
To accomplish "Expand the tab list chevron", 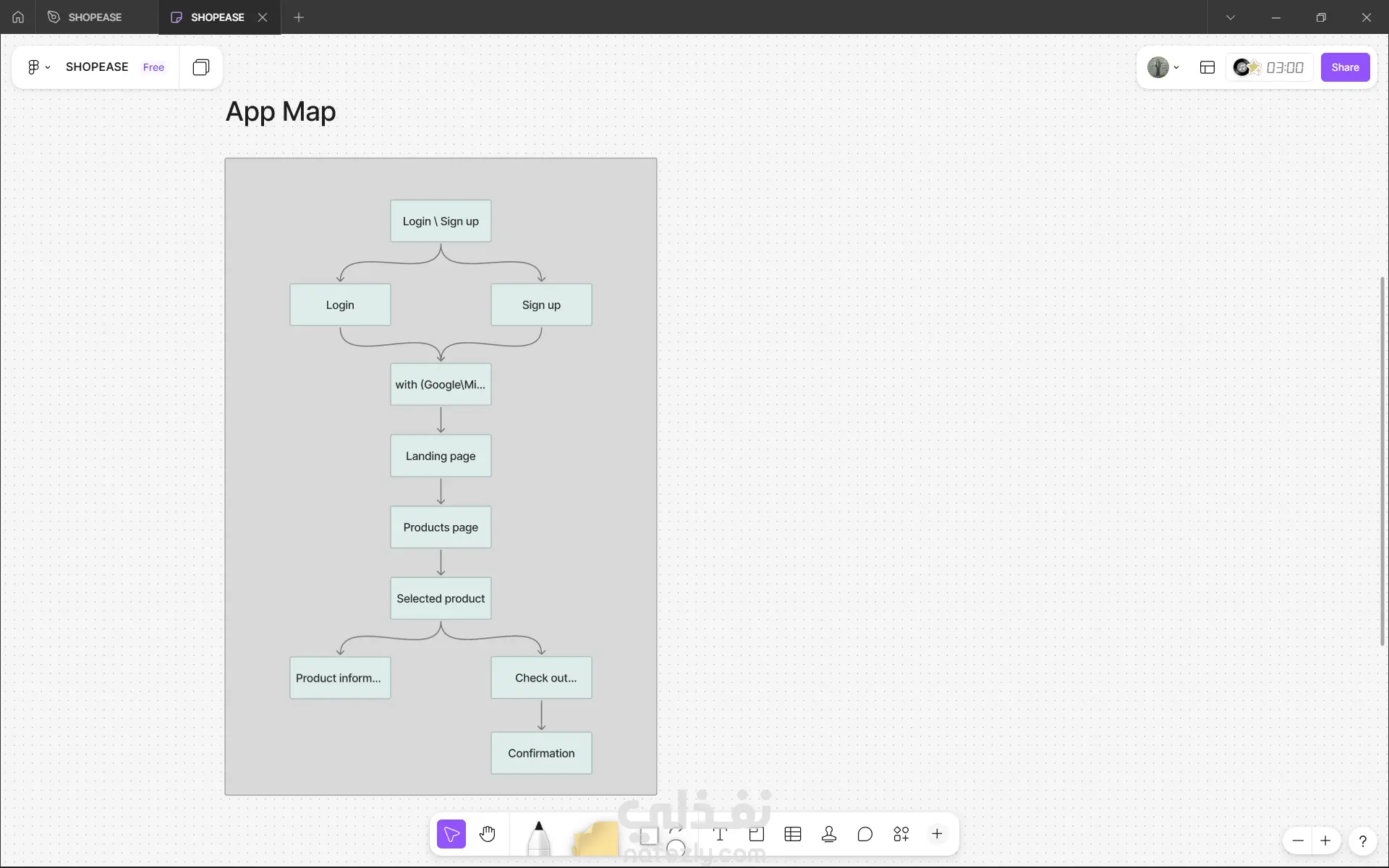I will point(1231,17).
